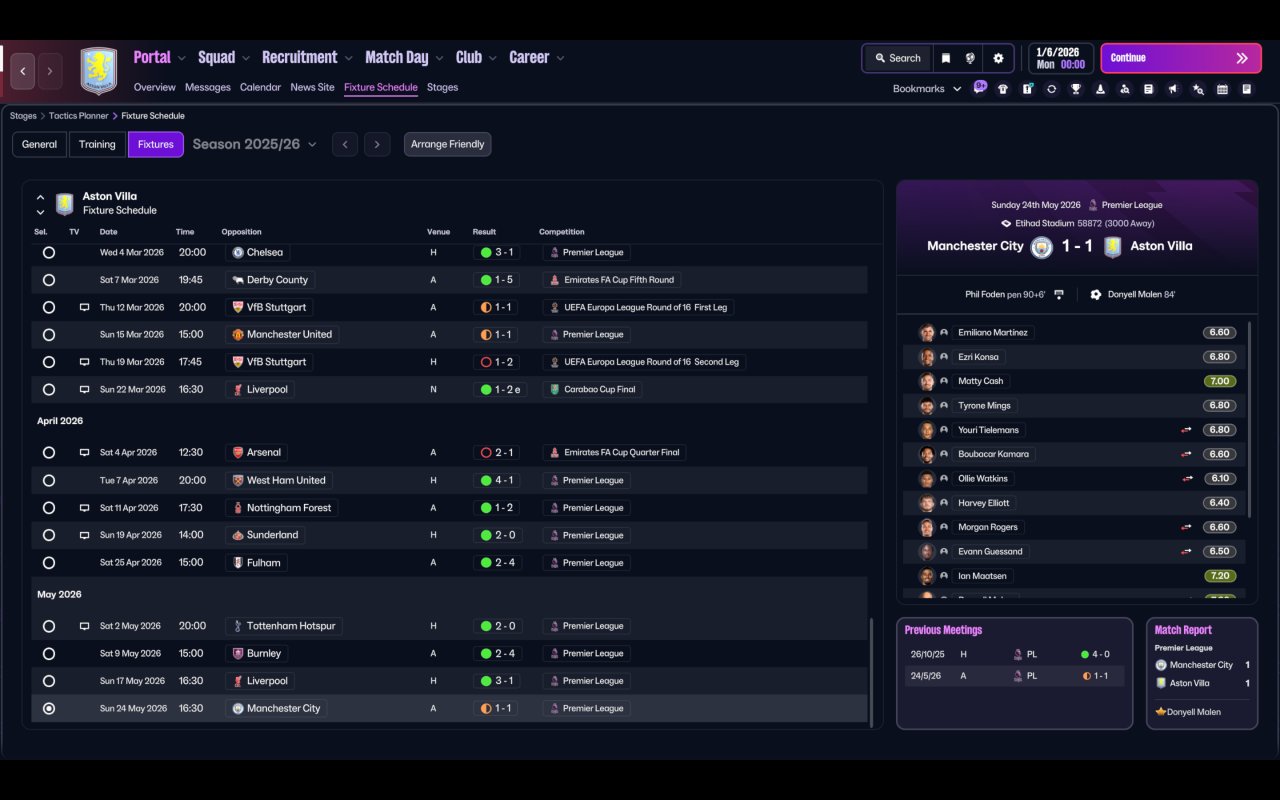Viewport: 1280px width, 800px height.
Task: Click TV icon on Tottenham Hotspur row
Action: point(84,626)
